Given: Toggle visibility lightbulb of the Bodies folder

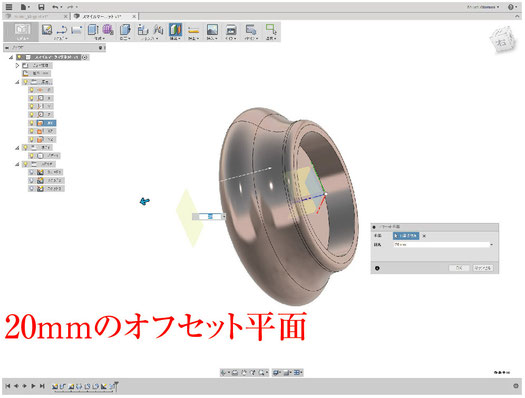Looking at the screenshot, I should 25,147.
